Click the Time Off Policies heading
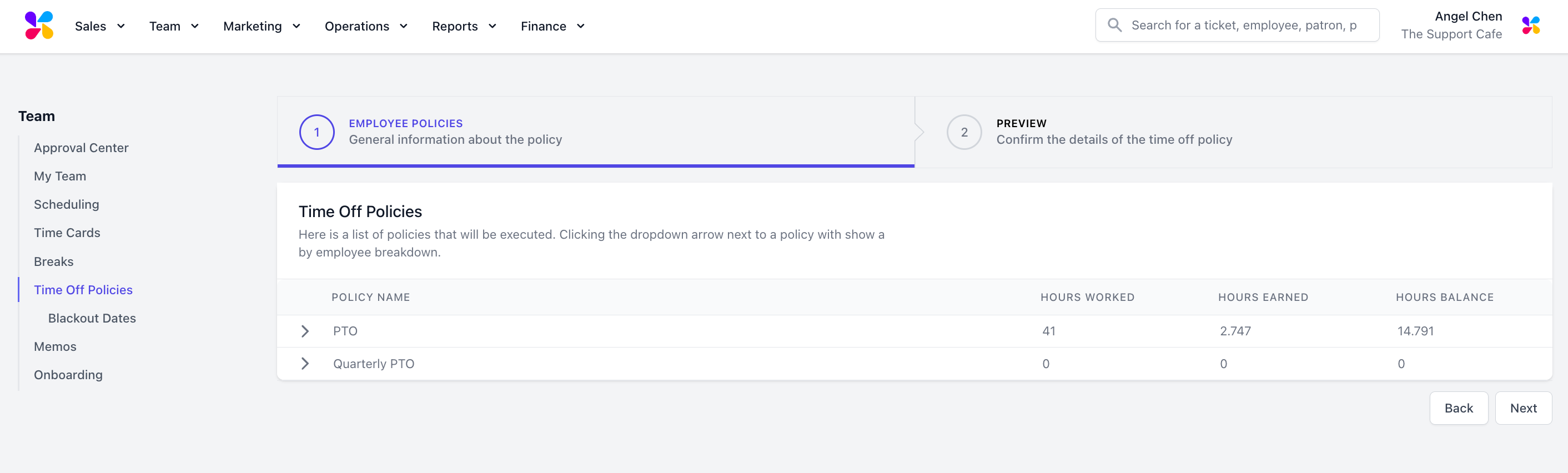 (x=360, y=211)
